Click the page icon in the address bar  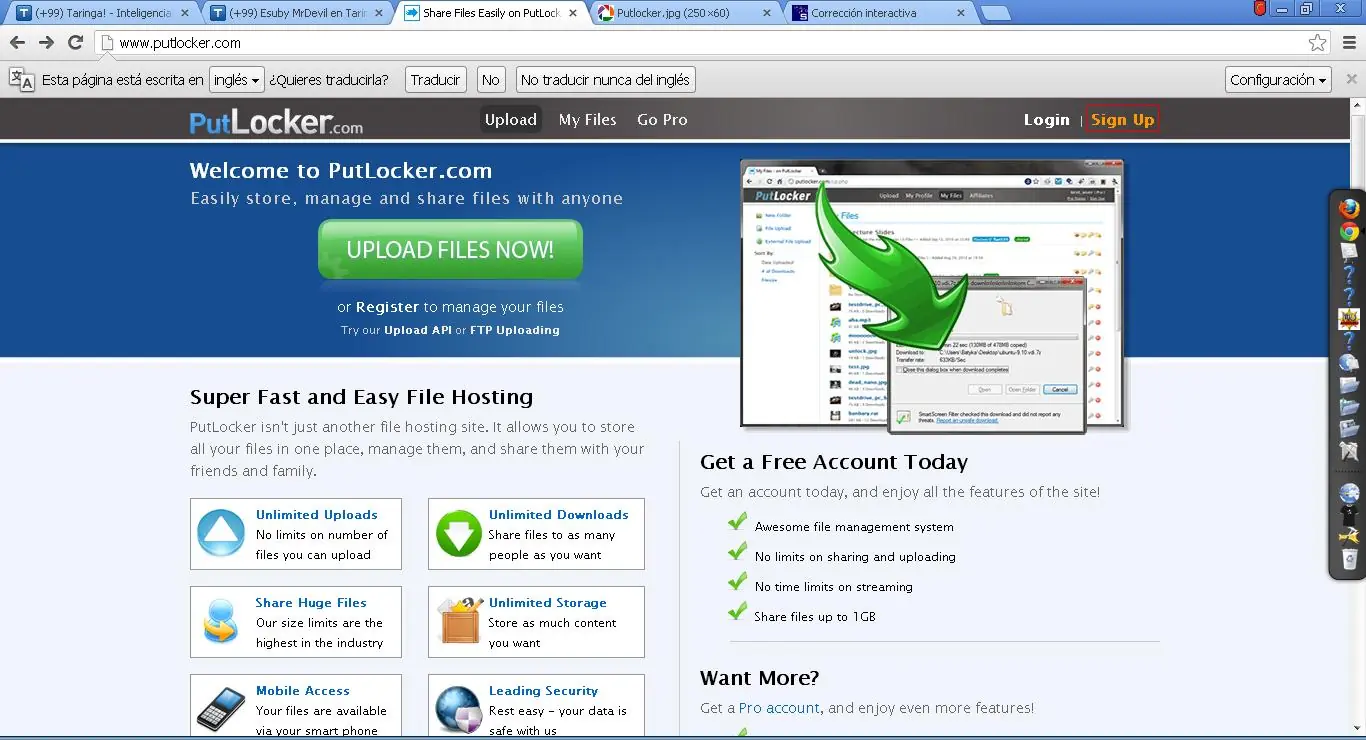(x=107, y=43)
